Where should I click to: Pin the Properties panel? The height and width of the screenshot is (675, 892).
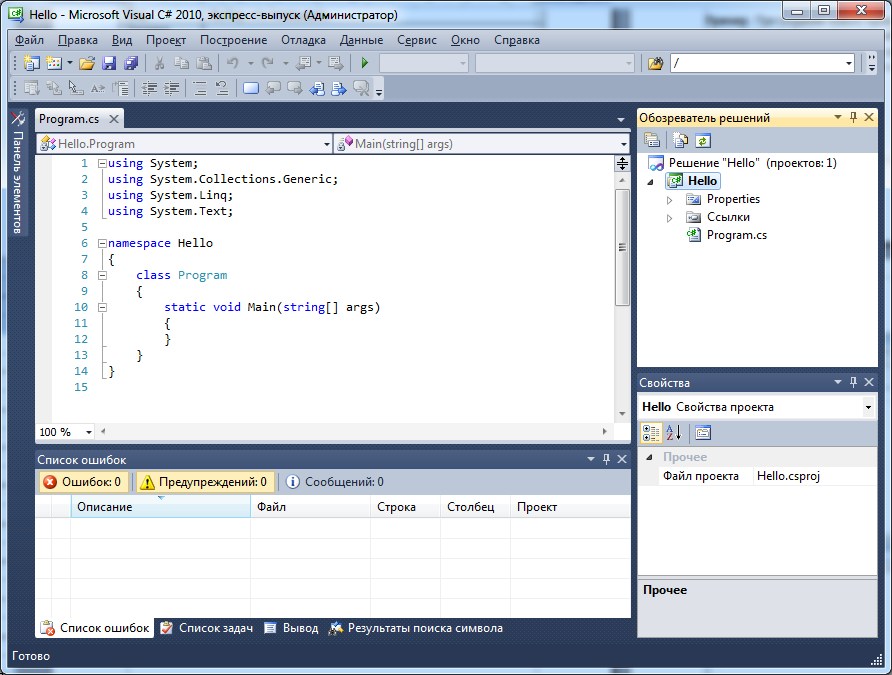tap(853, 382)
